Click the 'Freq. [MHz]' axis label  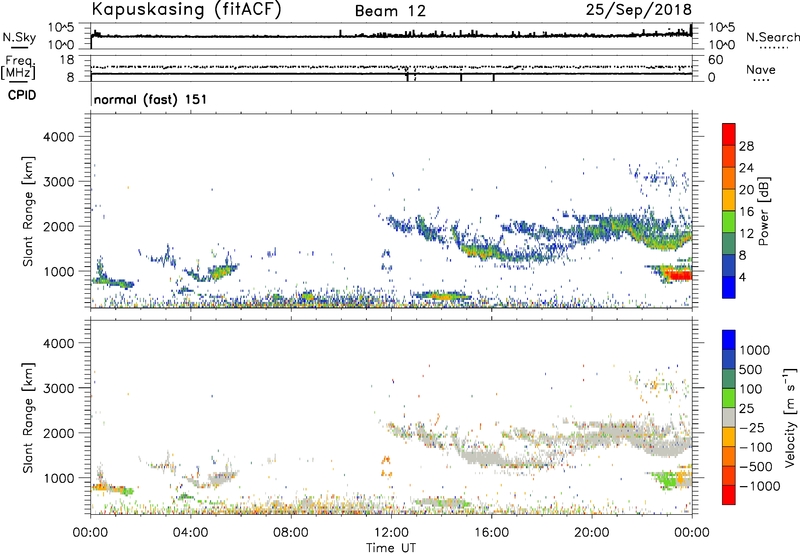[18, 68]
